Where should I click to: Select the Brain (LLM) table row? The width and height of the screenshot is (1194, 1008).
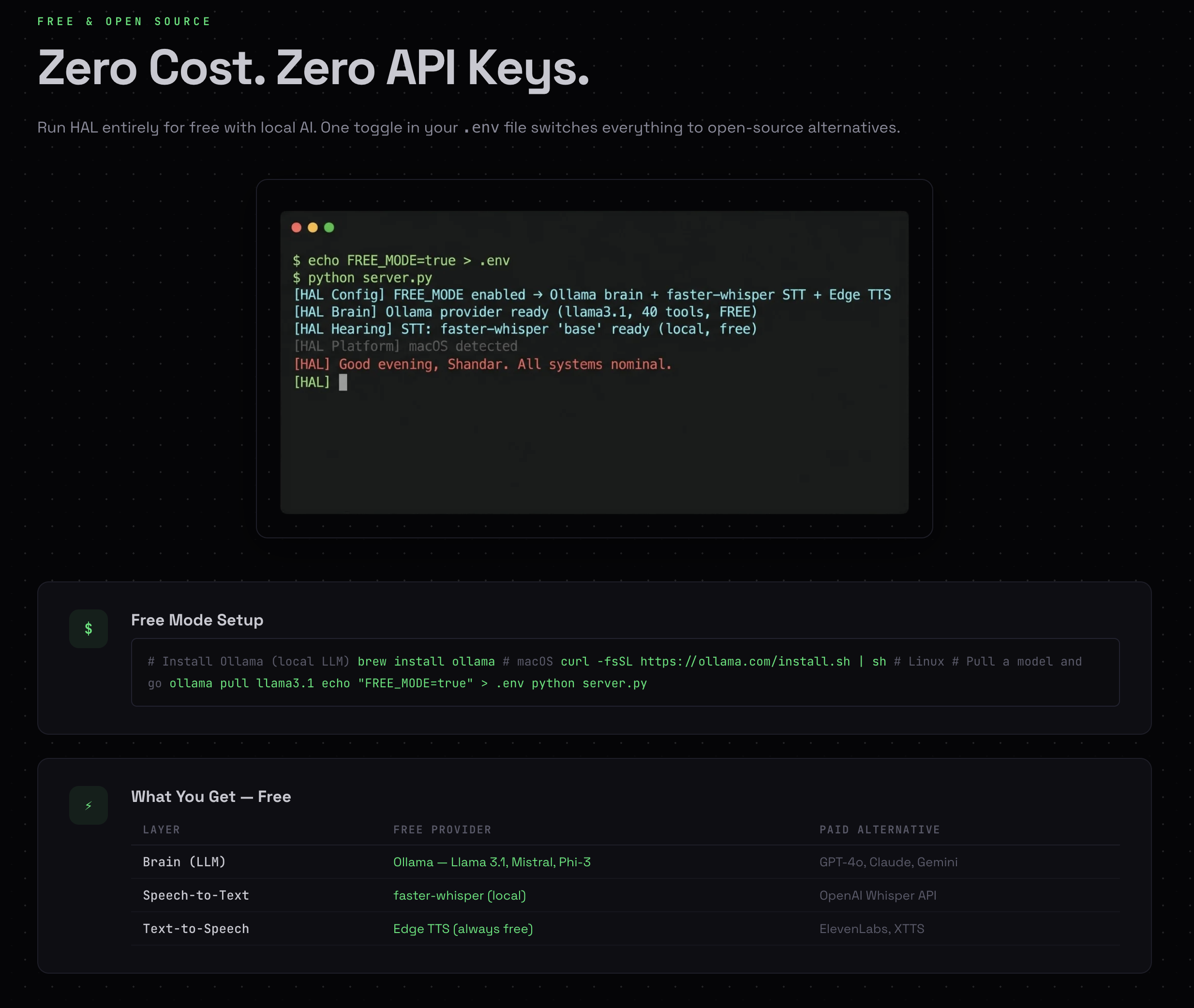tap(184, 862)
